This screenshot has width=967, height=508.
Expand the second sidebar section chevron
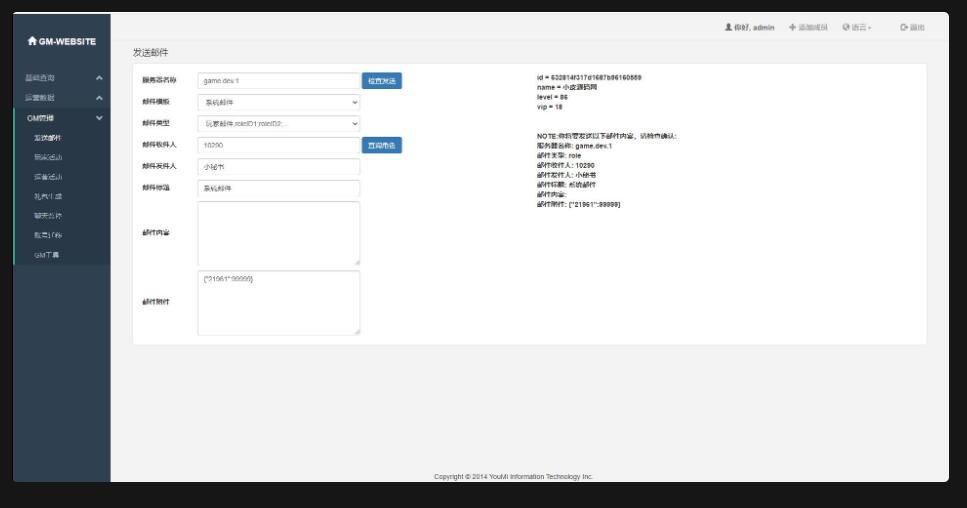[x=99, y=98]
